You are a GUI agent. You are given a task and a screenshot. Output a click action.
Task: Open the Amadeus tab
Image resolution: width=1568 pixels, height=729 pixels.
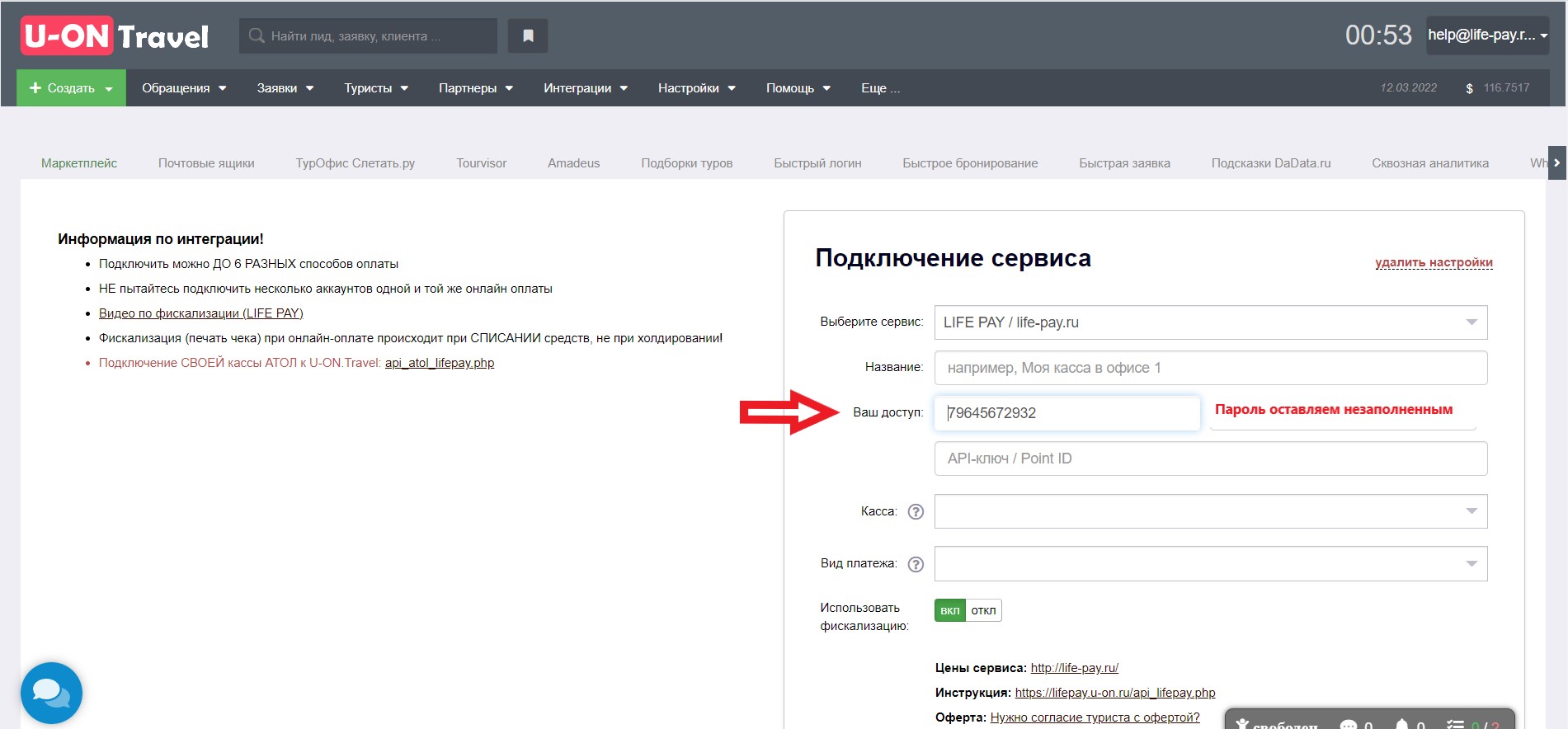click(x=574, y=163)
